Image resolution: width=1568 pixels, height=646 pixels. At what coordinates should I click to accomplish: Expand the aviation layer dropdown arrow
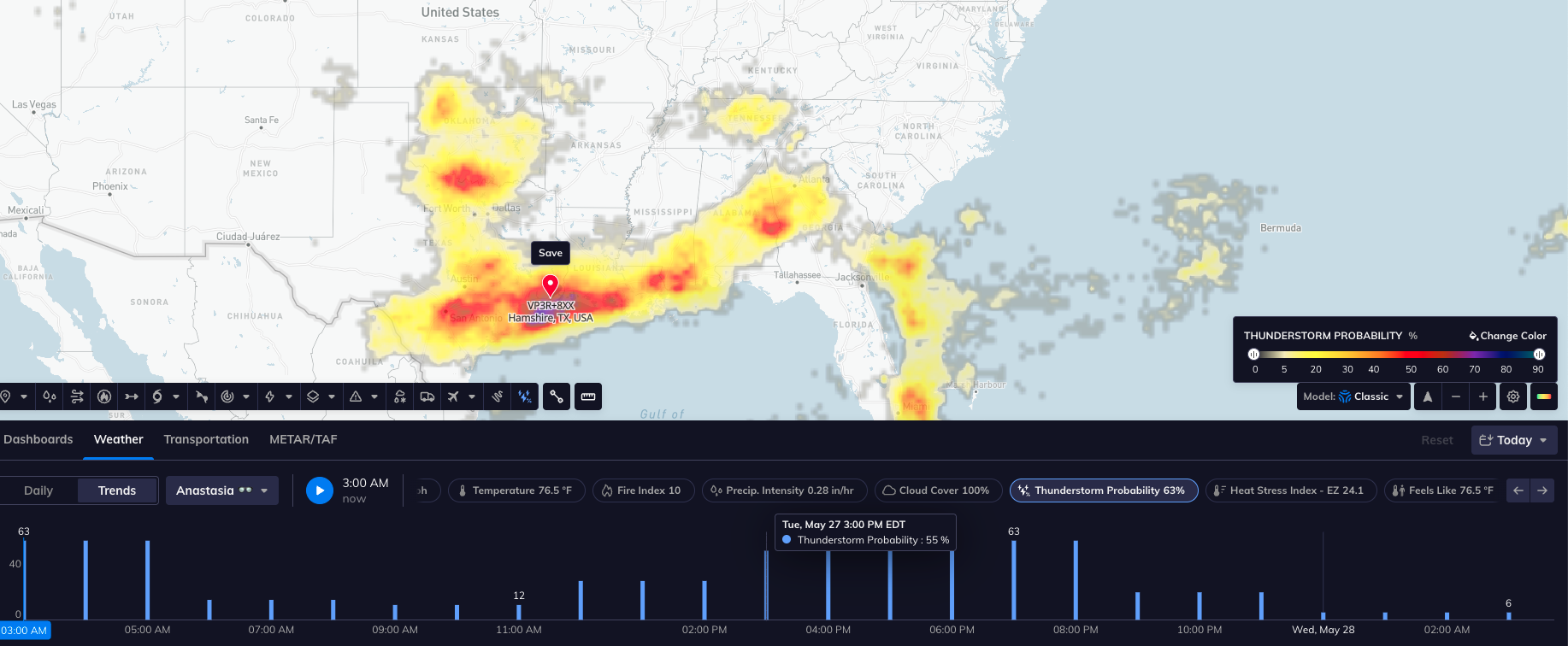pos(472,396)
